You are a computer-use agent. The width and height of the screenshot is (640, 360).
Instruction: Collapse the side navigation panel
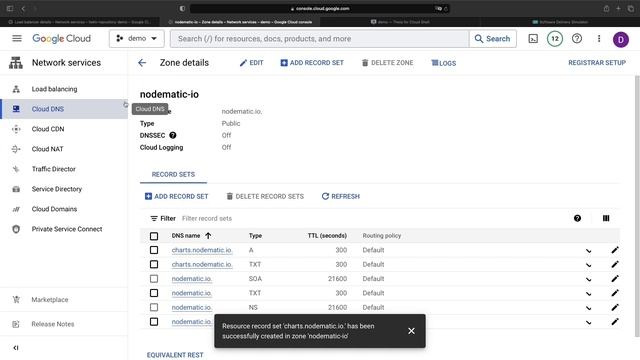tap(16, 348)
